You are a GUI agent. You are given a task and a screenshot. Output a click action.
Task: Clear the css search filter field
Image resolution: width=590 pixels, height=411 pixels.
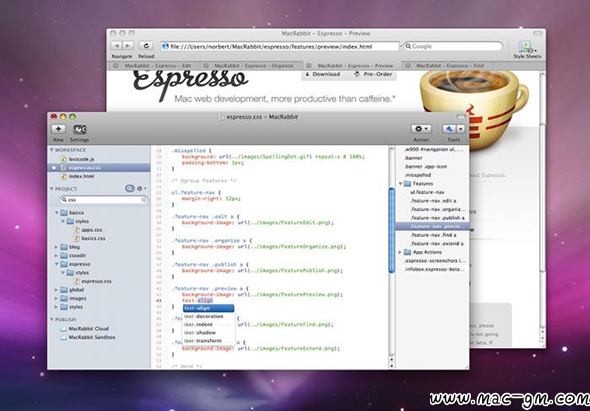[x=144, y=200]
